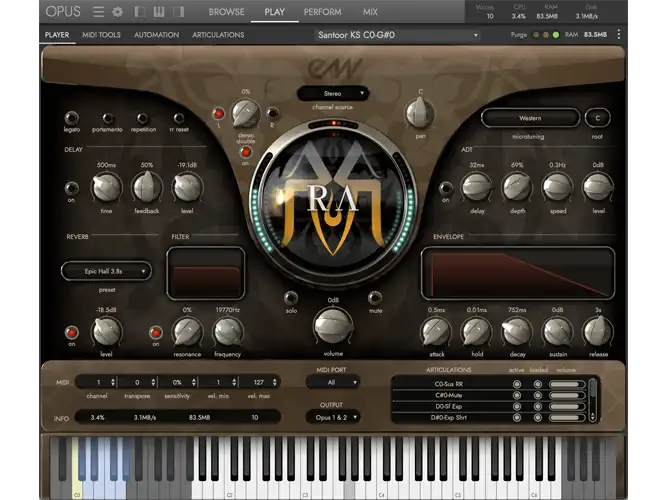The width and height of the screenshot is (667, 500).
Task: Adjust D#0-Exp Shrt volume slider
Action: pos(567,418)
